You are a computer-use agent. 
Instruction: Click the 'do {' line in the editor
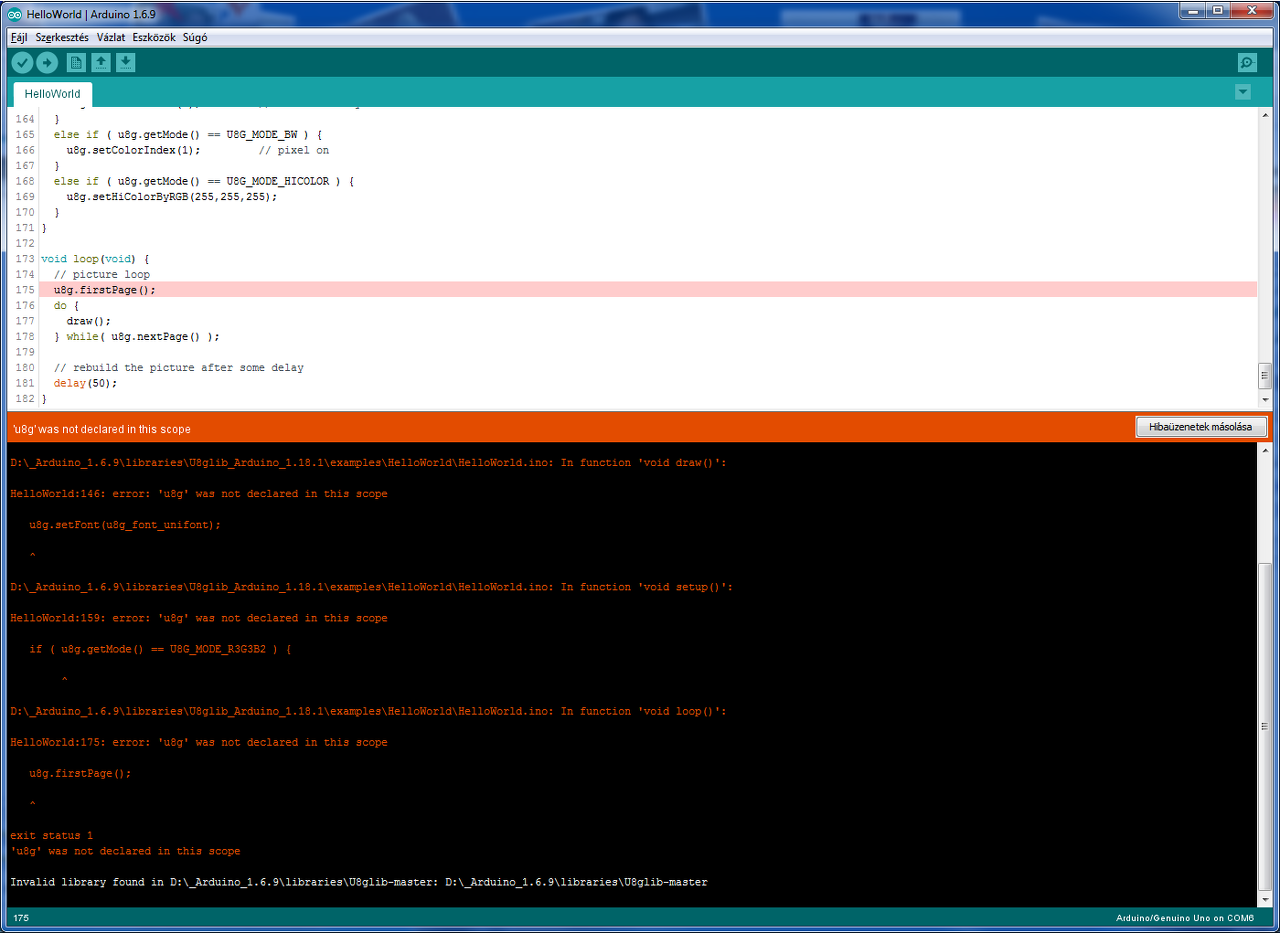point(67,305)
